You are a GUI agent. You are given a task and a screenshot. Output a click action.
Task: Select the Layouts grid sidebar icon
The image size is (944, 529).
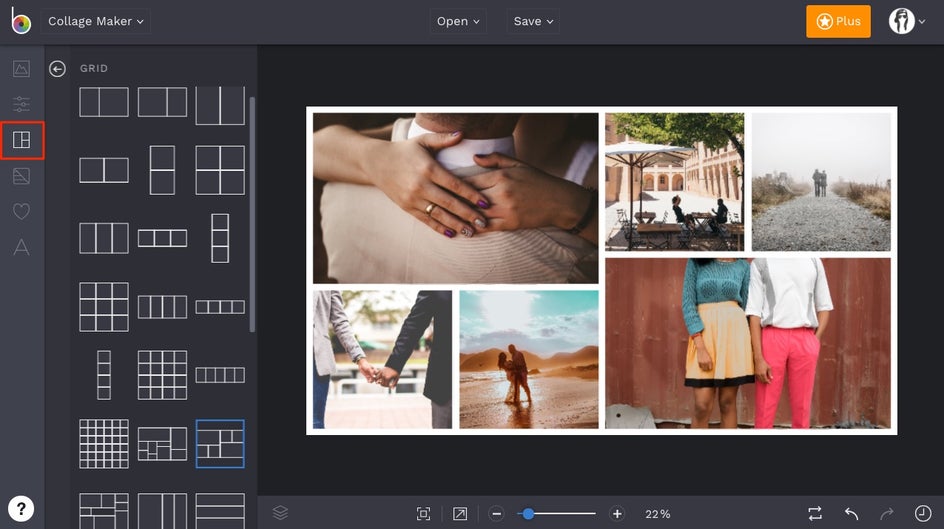click(21, 140)
